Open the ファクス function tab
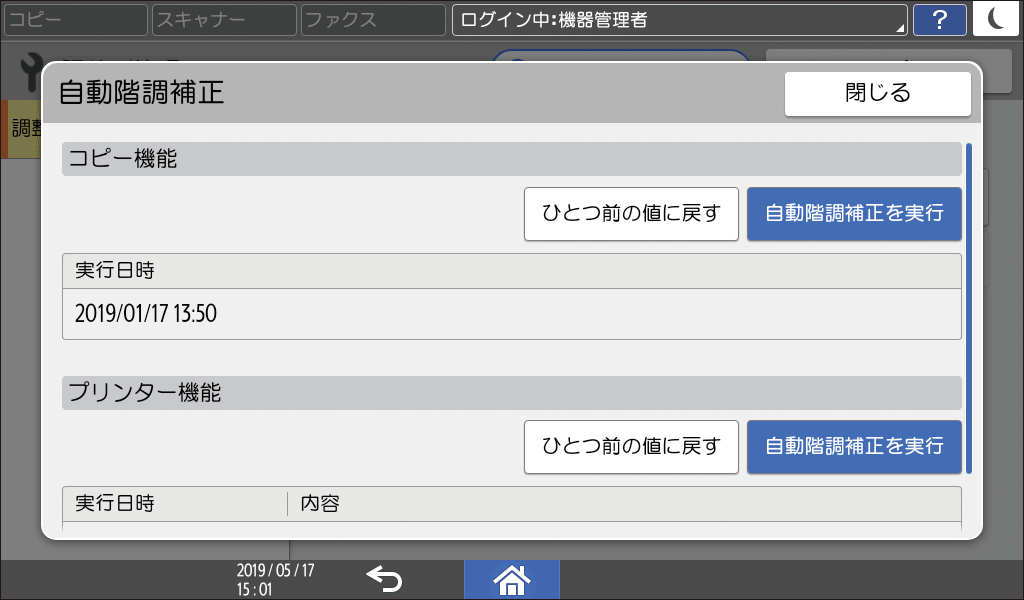This screenshot has height=600, width=1024. (370, 19)
